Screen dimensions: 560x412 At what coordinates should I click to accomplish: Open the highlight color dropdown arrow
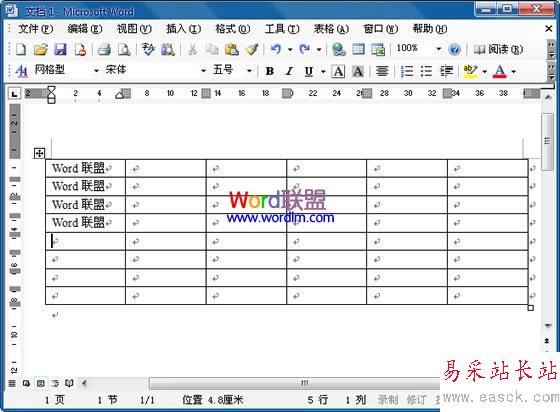point(485,71)
